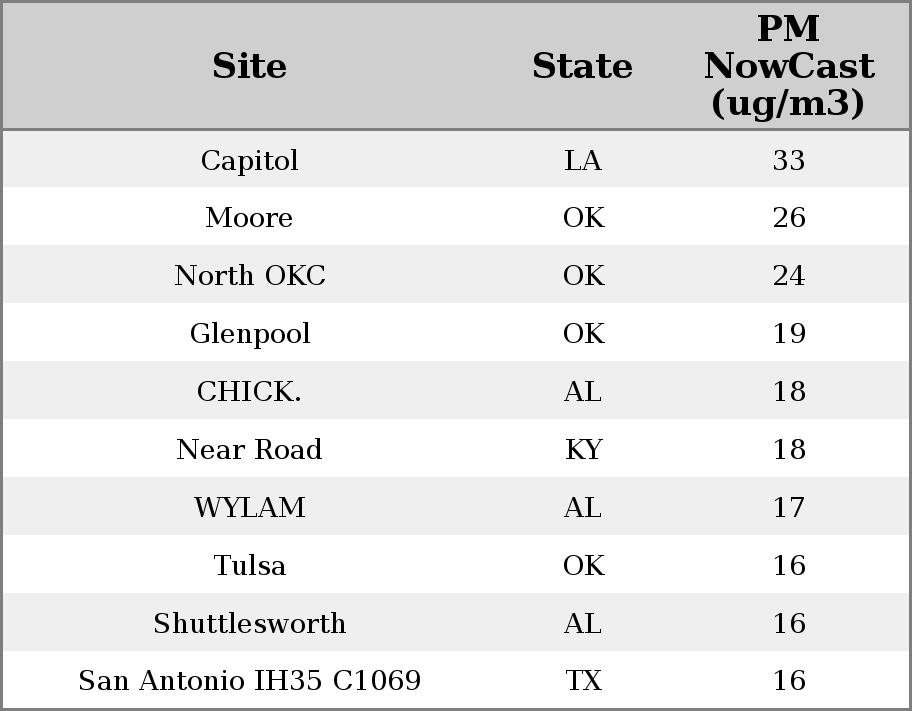
Task: Click San Antonio IH35 C1069 site
Action: pyautogui.click(x=249, y=681)
